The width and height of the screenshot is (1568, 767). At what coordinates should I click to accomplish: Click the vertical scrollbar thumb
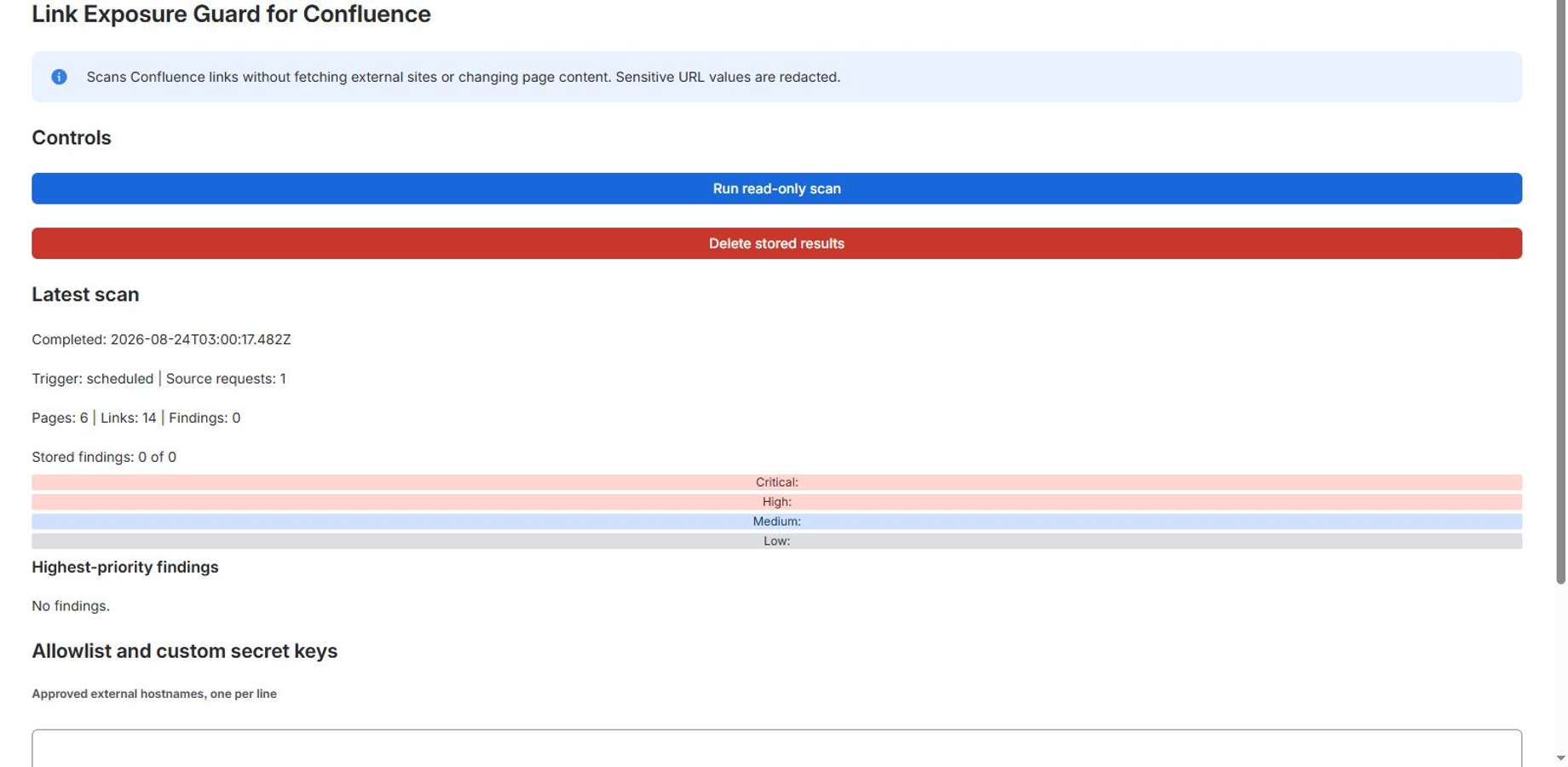coord(1560,291)
